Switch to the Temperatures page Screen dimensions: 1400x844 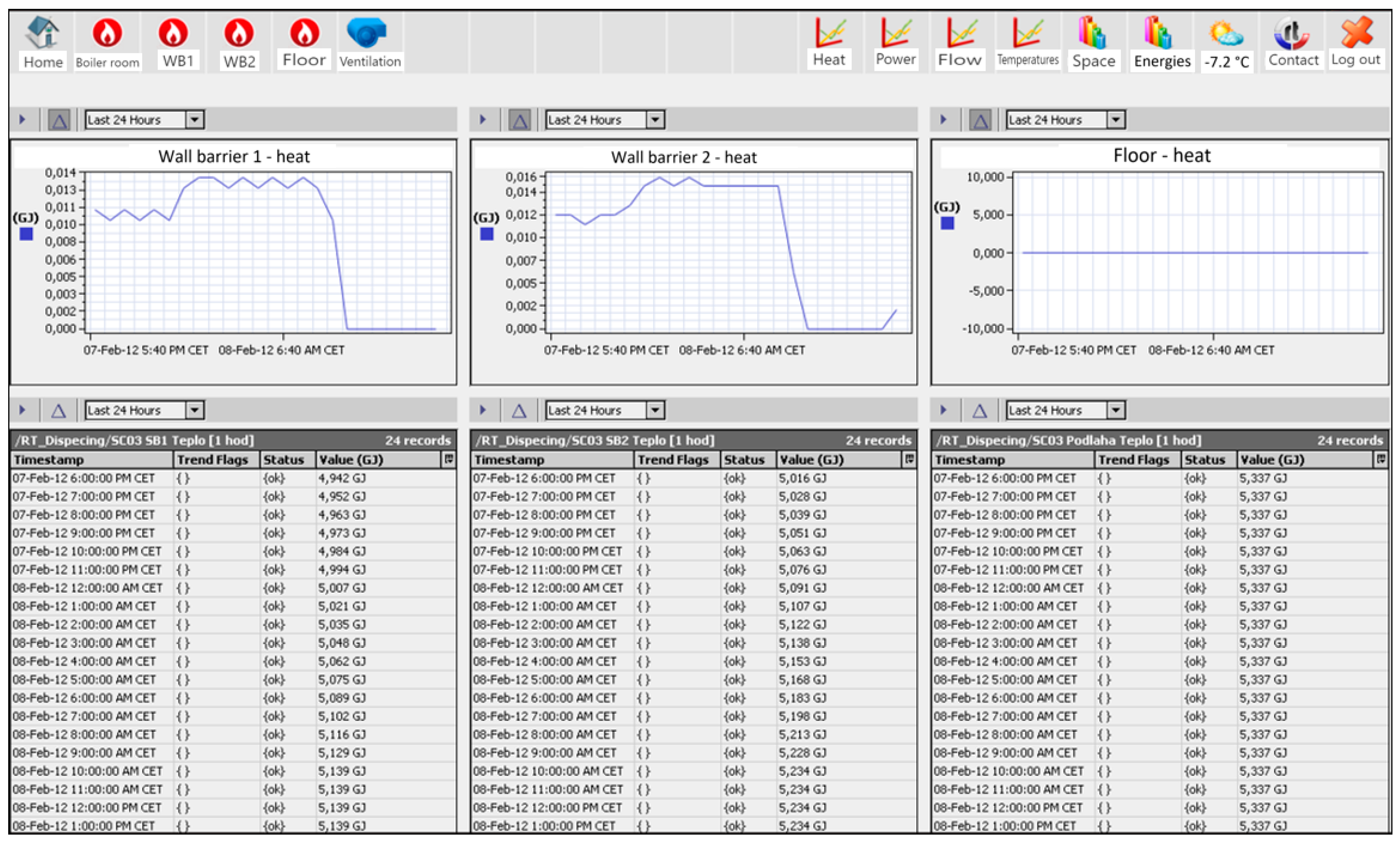(x=1027, y=33)
